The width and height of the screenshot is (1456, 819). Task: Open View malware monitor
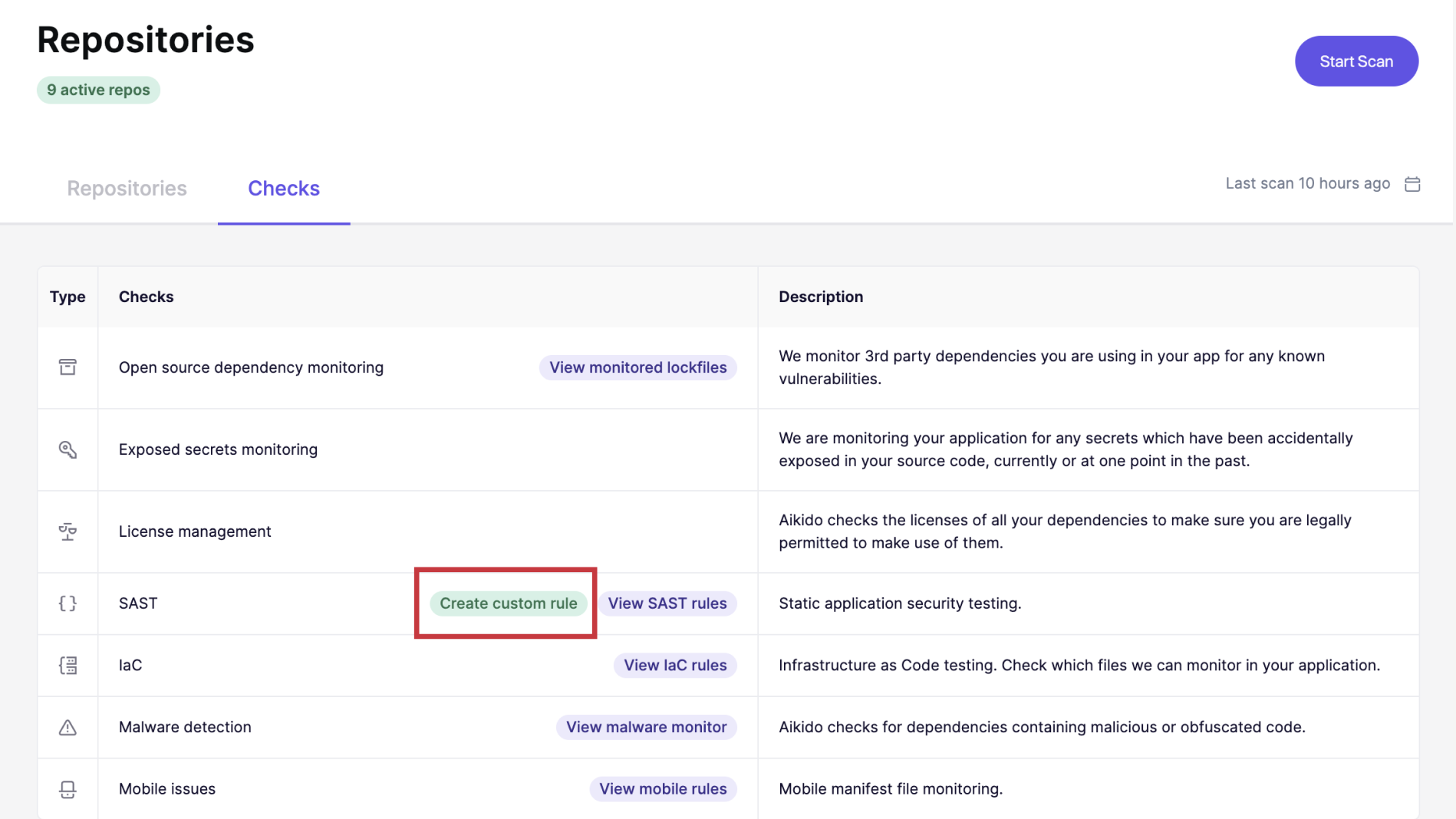(x=646, y=727)
